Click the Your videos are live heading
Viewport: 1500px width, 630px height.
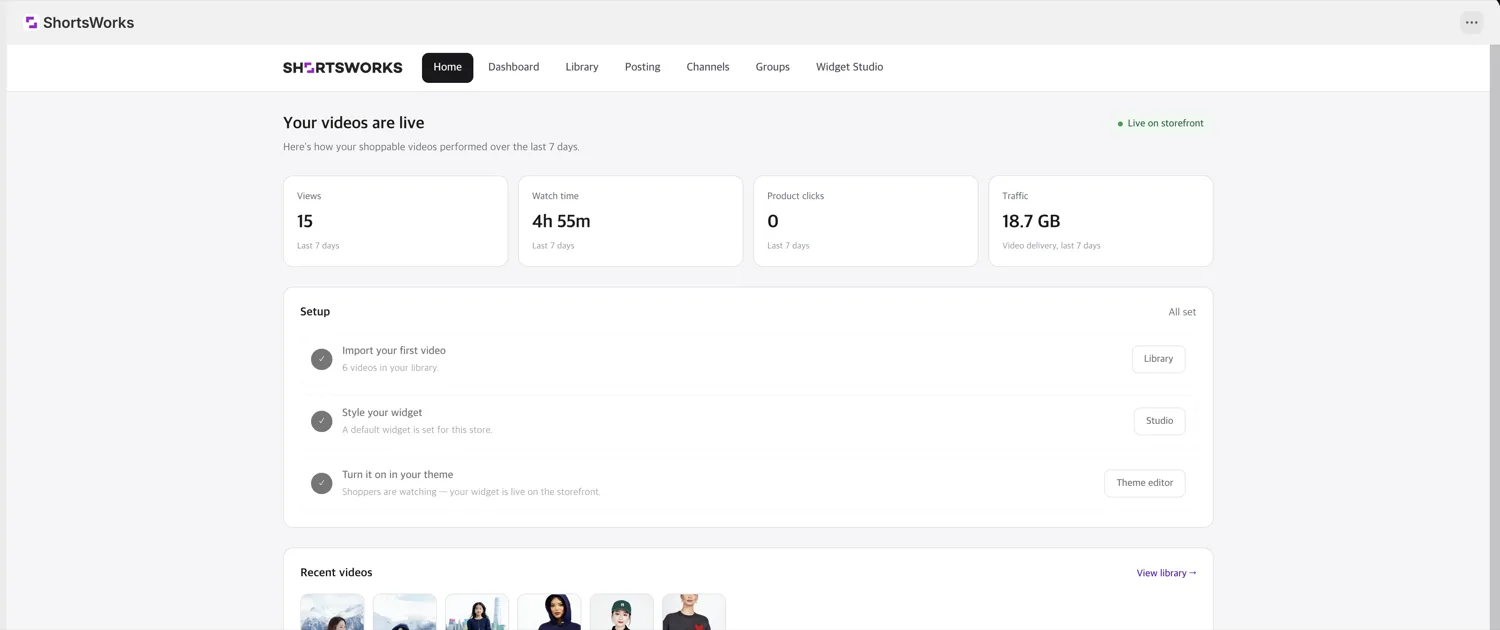pos(353,123)
